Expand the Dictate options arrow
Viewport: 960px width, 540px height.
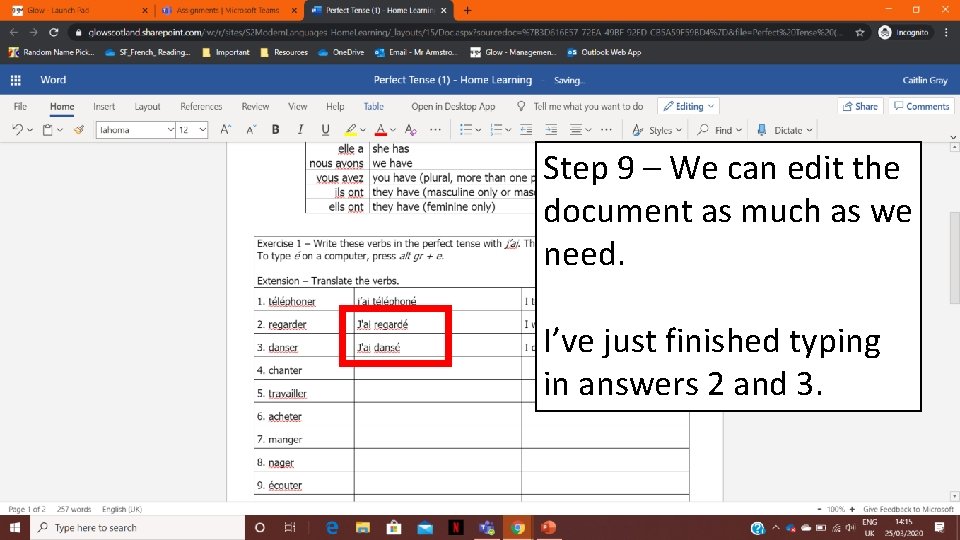(809, 130)
